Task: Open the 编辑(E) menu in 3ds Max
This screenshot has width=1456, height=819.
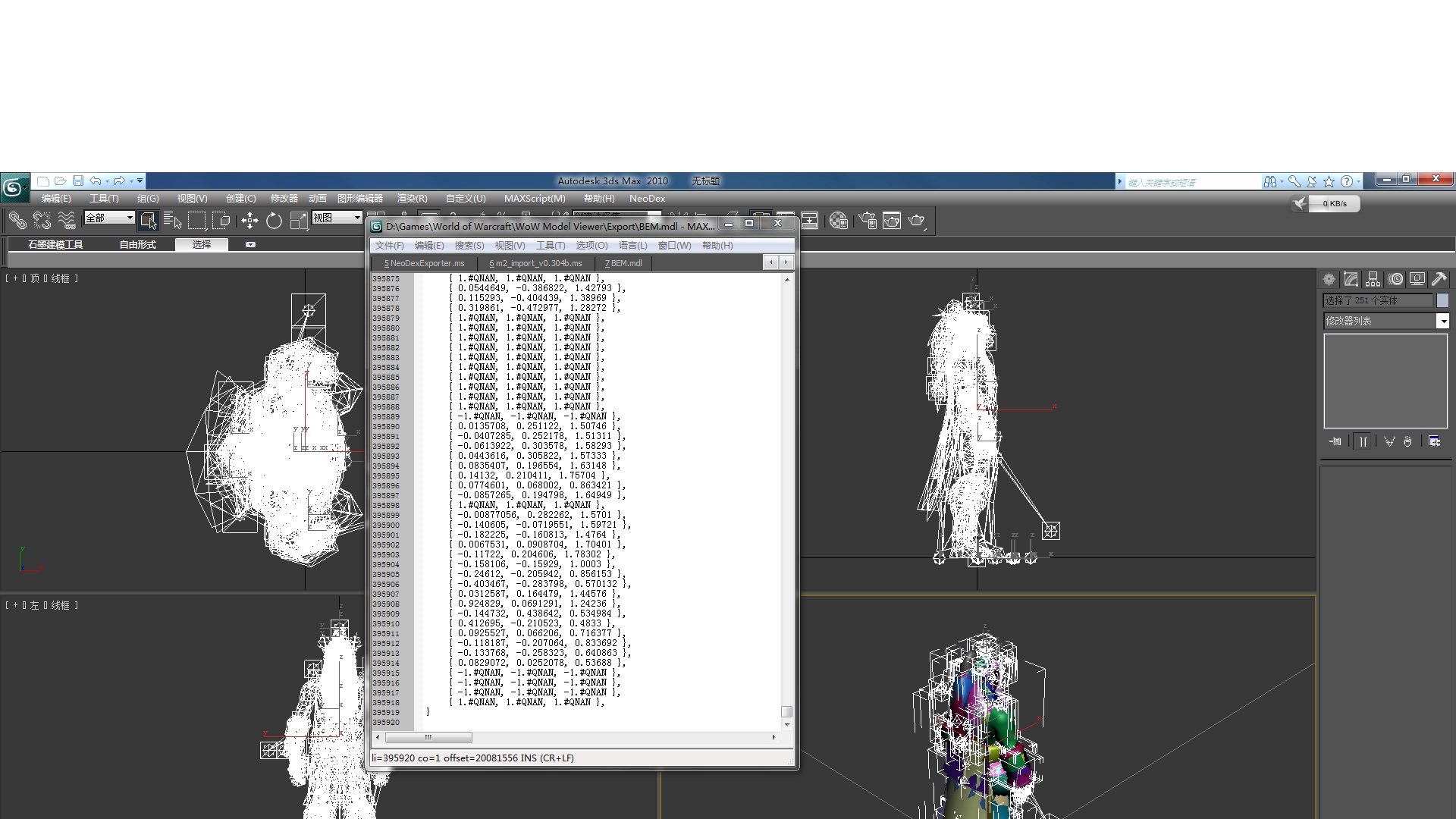Action: tap(56, 199)
